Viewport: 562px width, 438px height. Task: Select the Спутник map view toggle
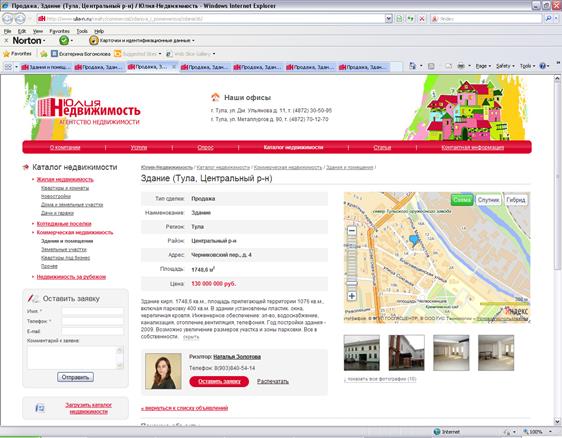[x=488, y=200]
